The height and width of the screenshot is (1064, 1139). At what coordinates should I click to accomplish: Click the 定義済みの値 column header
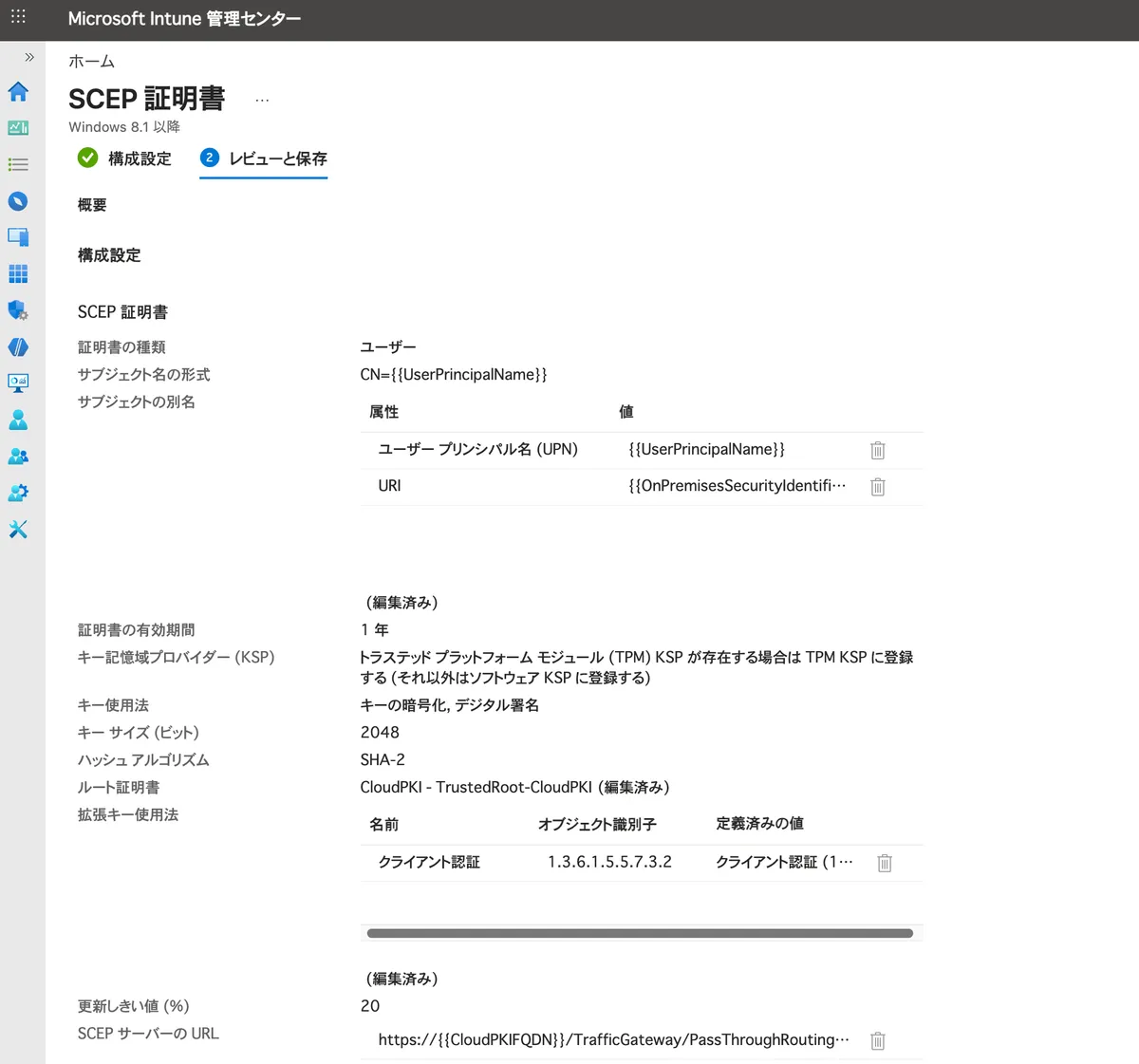(x=759, y=824)
